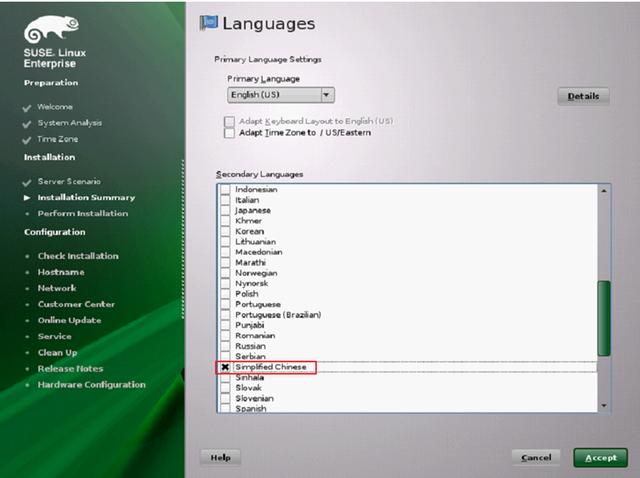
Task: Select Service in the sidebar
Action: [54, 336]
